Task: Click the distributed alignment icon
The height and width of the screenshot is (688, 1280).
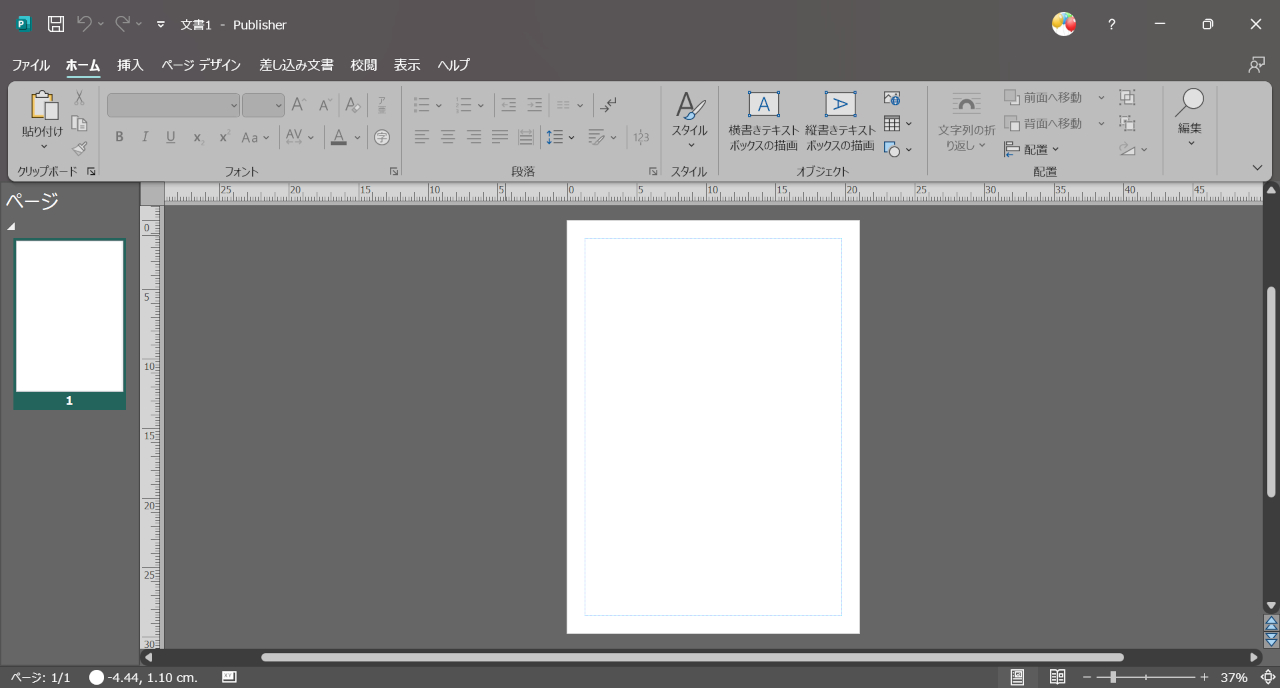Action: pyautogui.click(x=526, y=137)
